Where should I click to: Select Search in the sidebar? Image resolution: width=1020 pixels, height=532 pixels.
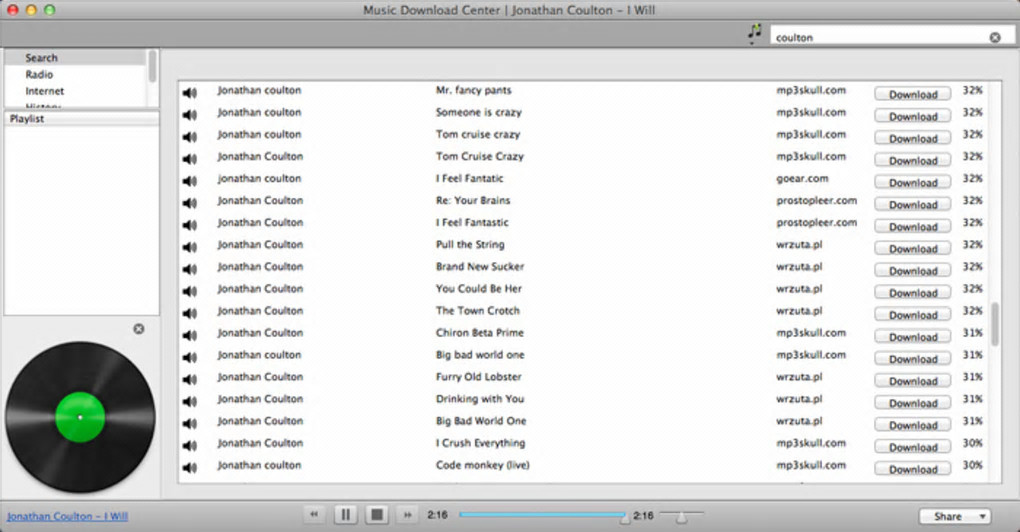click(42, 58)
